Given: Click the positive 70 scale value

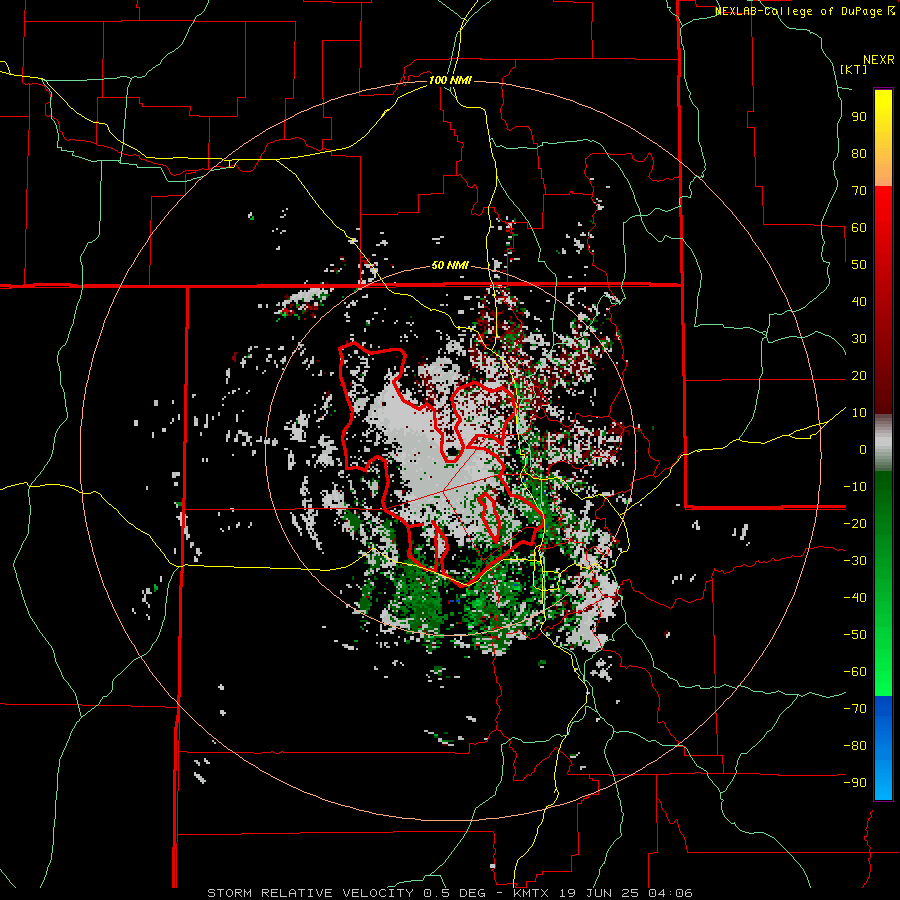Looking at the screenshot, I should (x=859, y=191).
